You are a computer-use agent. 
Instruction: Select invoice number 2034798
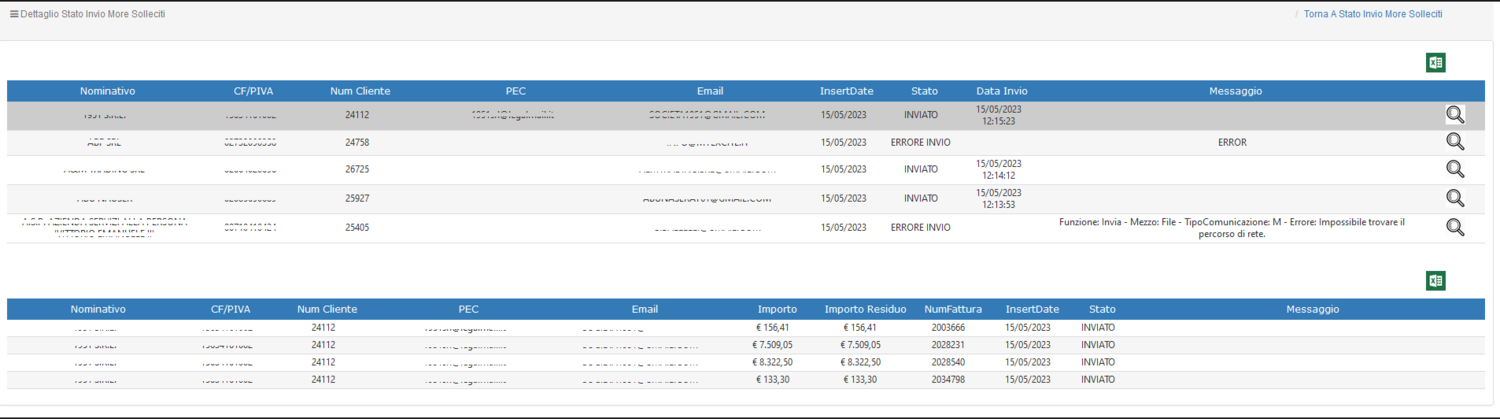coord(947,379)
